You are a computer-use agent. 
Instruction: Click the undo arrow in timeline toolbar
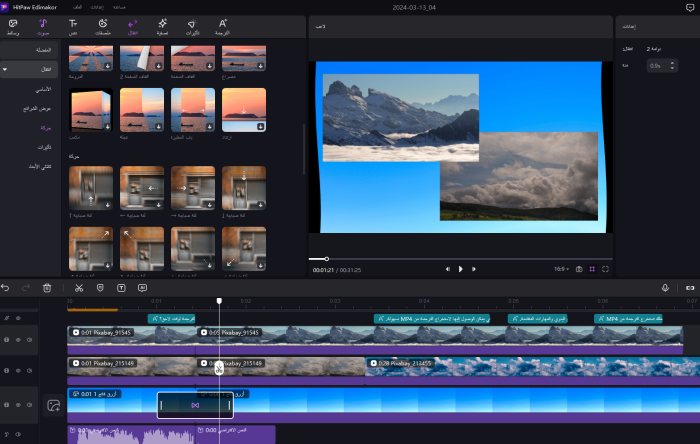click(x=6, y=287)
